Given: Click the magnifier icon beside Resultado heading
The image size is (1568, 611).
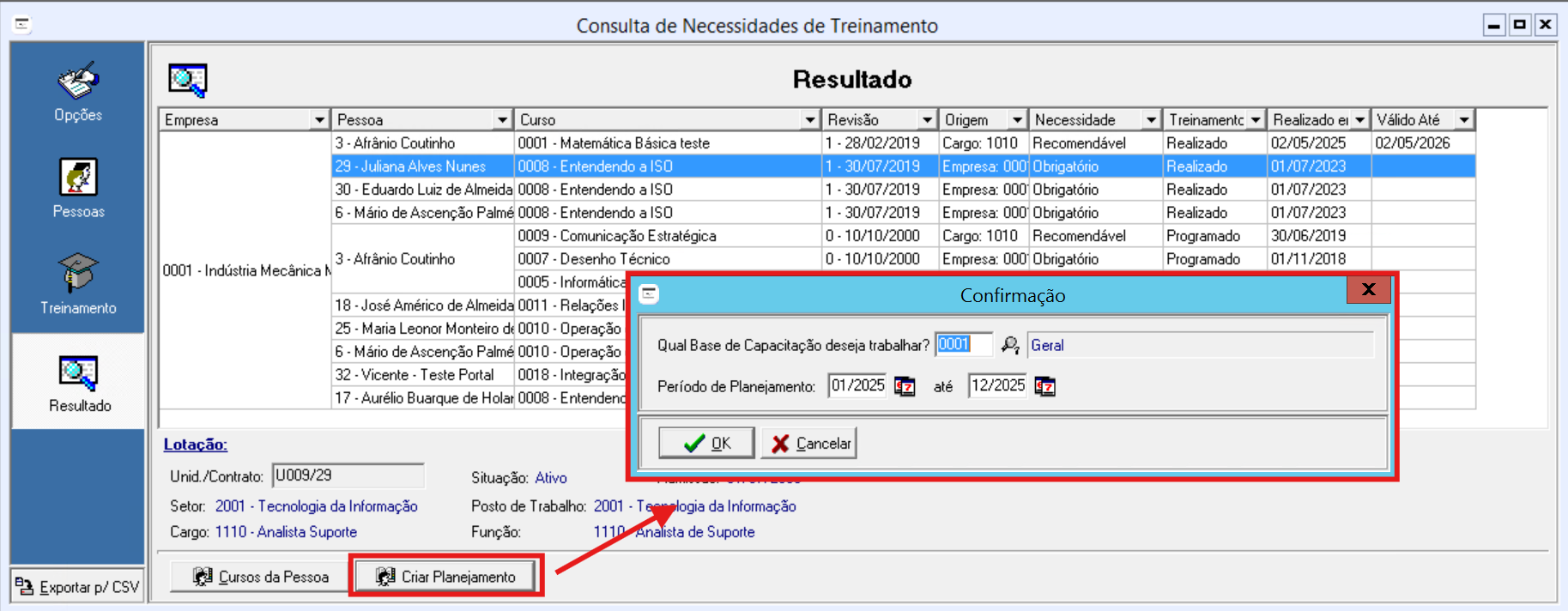Looking at the screenshot, I should pyautogui.click(x=187, y=80).
